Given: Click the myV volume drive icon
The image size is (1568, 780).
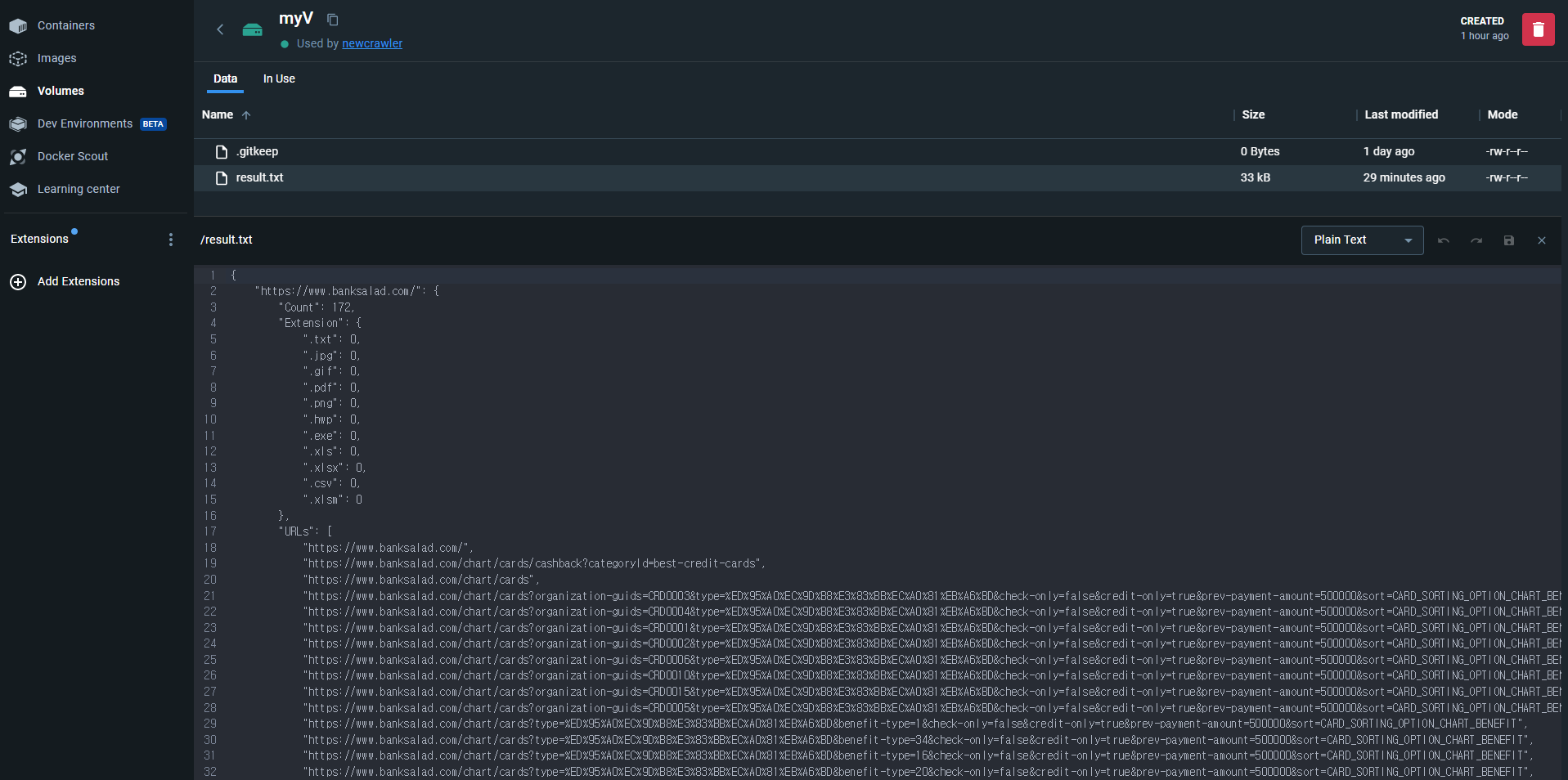Looking at the screenshot, I should click(x=253, y=30).
